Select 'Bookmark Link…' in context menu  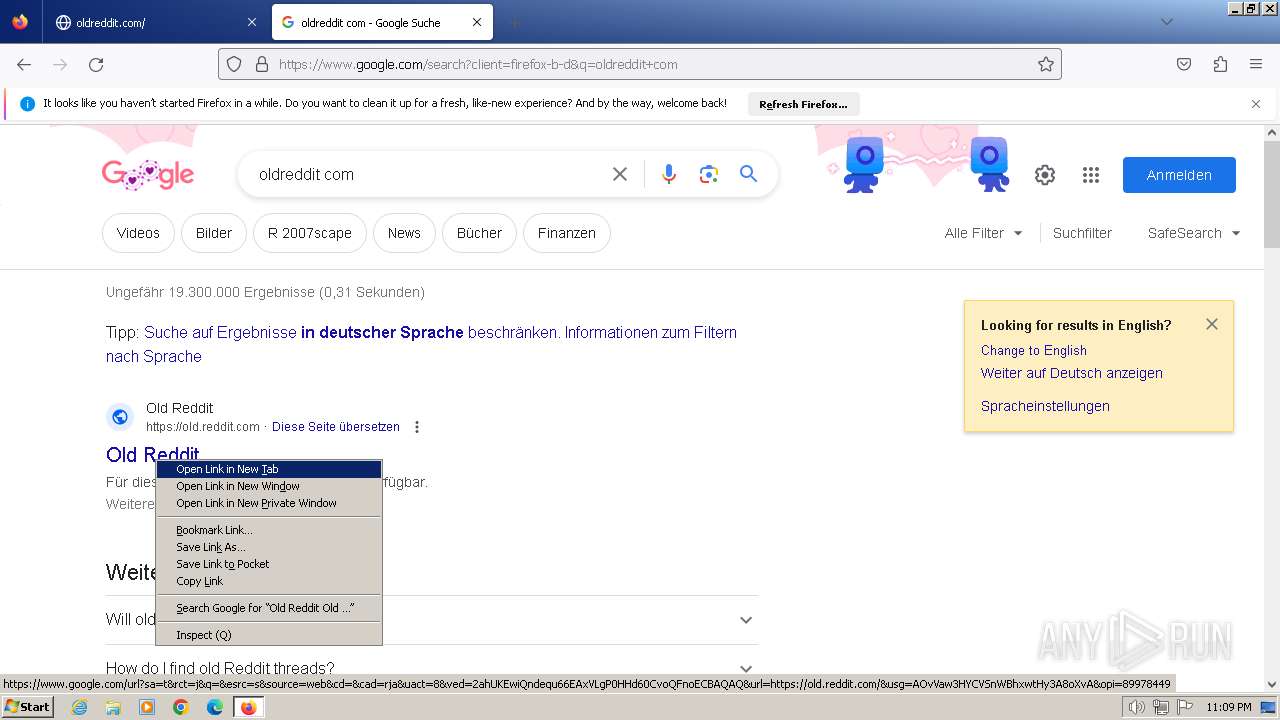coord(269,530)
